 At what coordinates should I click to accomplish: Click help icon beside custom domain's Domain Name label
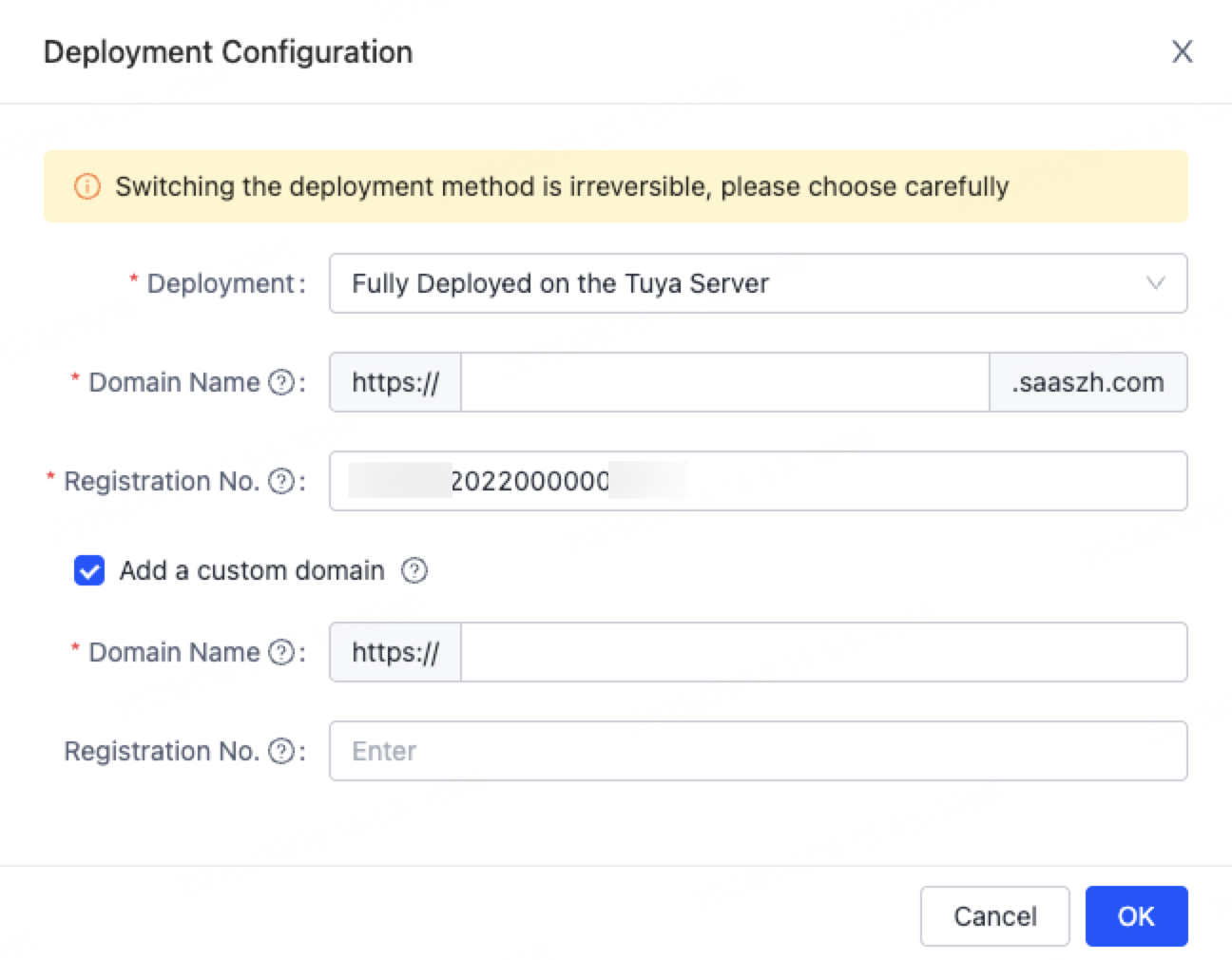pyautogui.click(x=281, y=652)
